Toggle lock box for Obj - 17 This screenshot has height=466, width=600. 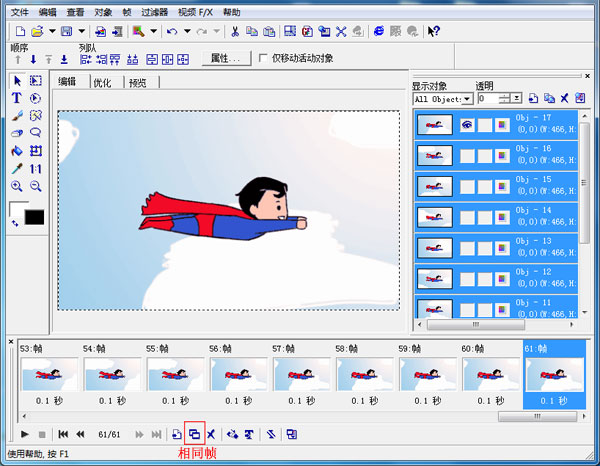pyautogui.click(x=485, y=125)
